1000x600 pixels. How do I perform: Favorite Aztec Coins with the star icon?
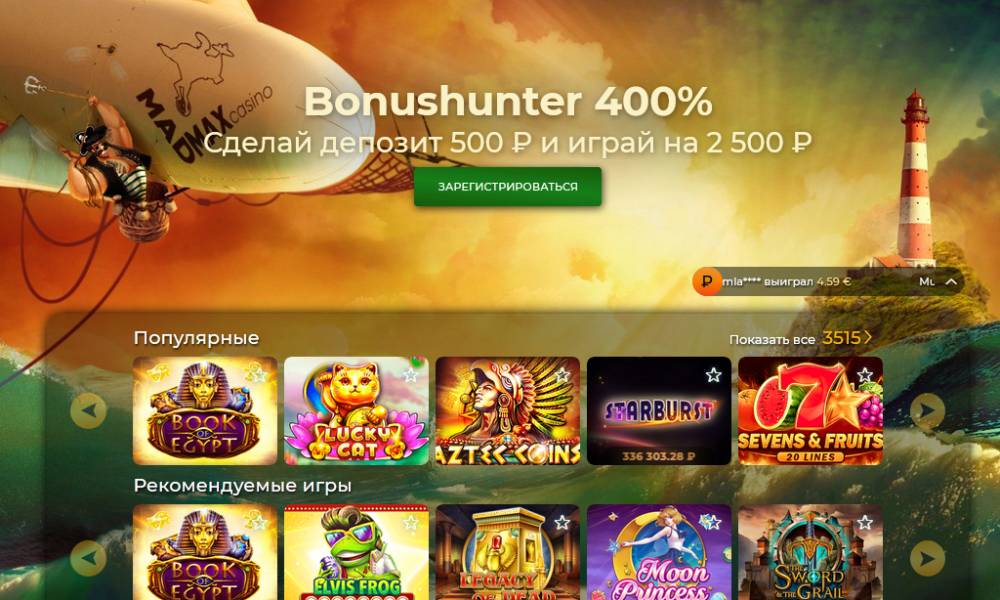[562, 375]
